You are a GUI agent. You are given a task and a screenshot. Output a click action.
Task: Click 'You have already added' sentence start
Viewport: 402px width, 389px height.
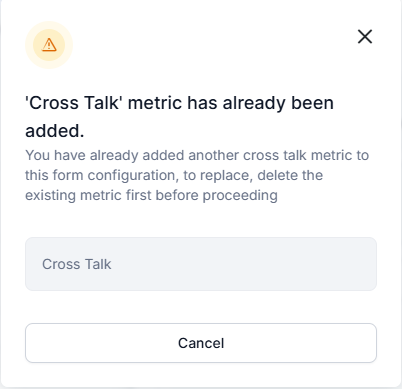[x=82, y=155]
